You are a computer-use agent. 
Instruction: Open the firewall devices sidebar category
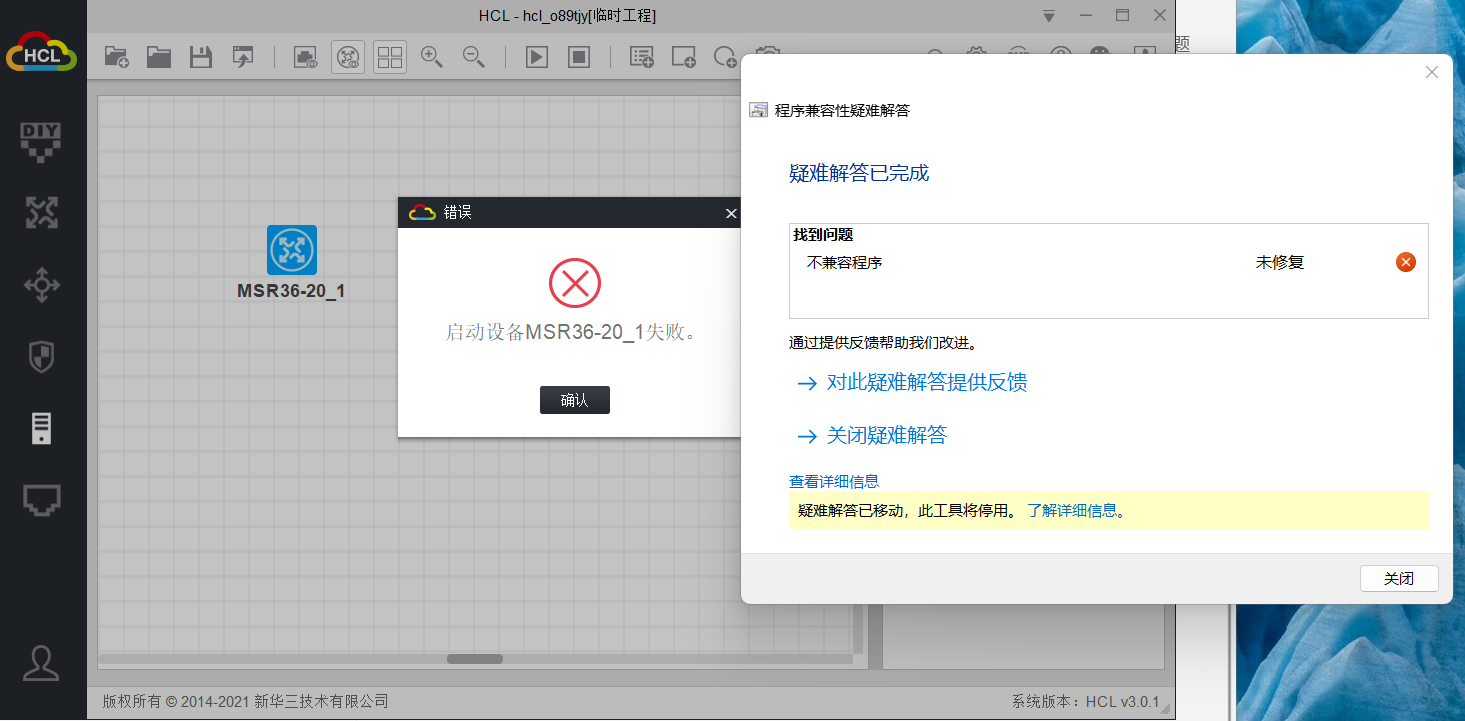click(42, 357)
